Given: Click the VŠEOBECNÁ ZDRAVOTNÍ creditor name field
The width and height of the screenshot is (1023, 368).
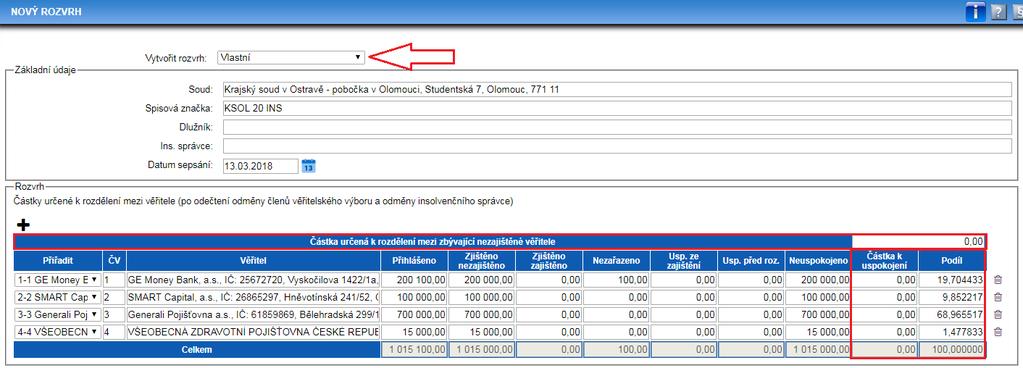Looking at the screenshot, I should click(x=252, y=331).
